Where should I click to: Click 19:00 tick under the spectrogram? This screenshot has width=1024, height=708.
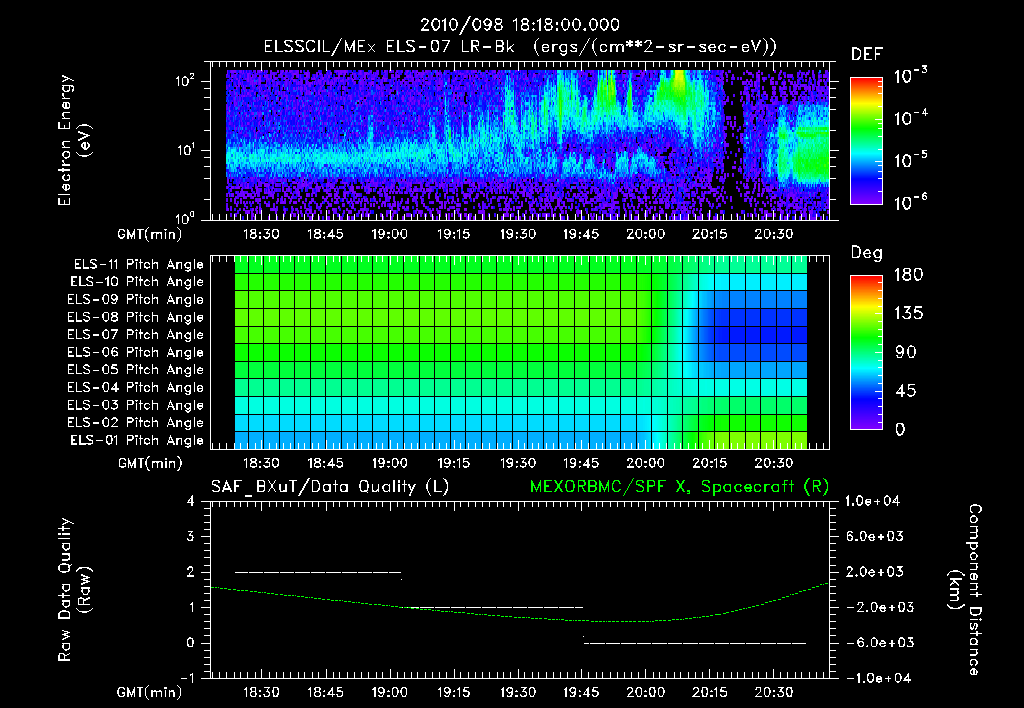click(x=389, y=234)
